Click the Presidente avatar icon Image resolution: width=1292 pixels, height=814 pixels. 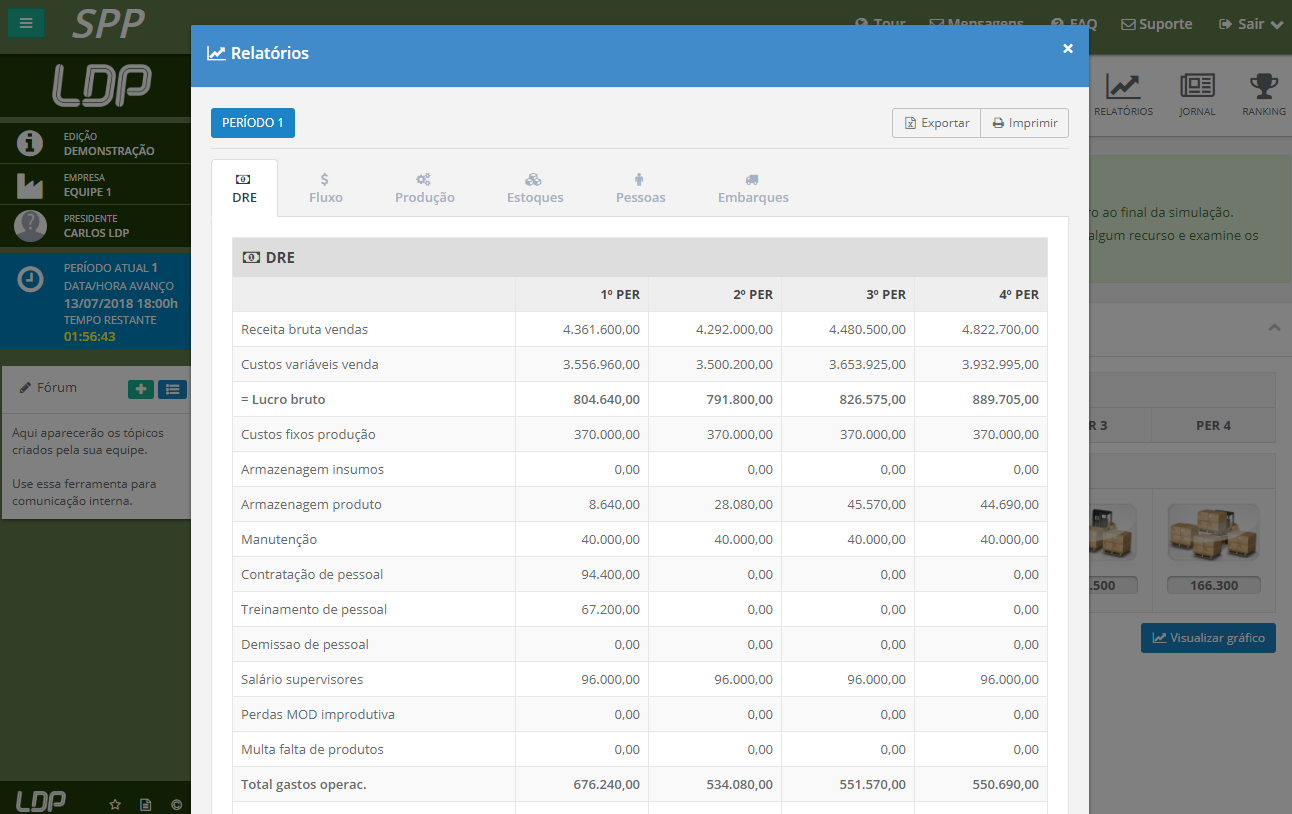tap(30, 226)
